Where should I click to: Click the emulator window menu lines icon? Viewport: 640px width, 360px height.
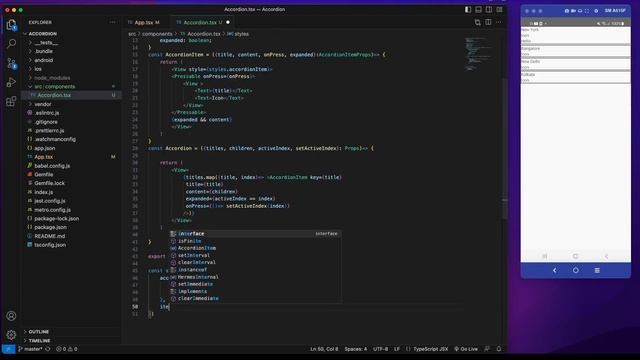point(597,270)
